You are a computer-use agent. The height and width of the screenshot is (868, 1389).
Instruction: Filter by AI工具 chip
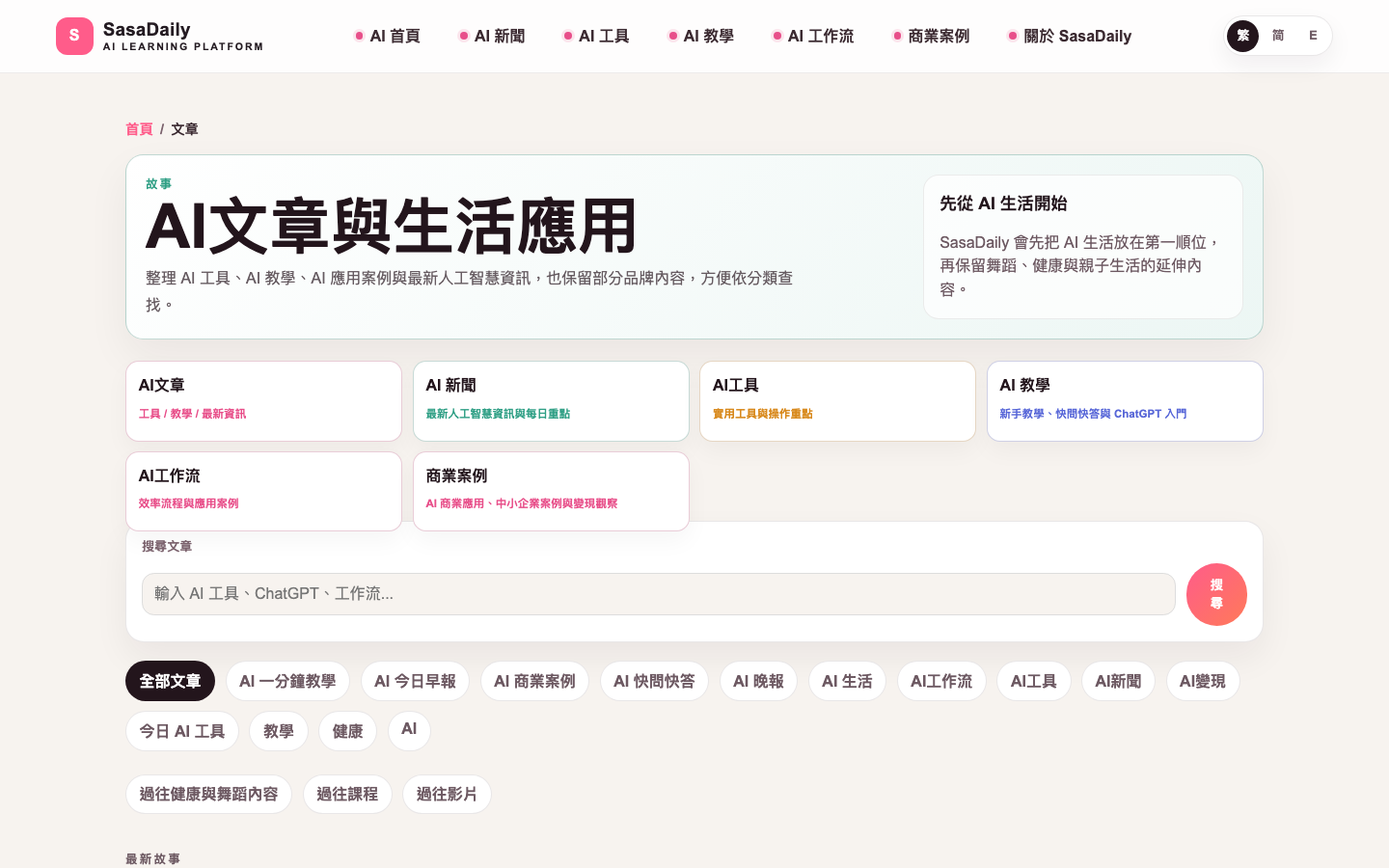[x=1034, y=681]
